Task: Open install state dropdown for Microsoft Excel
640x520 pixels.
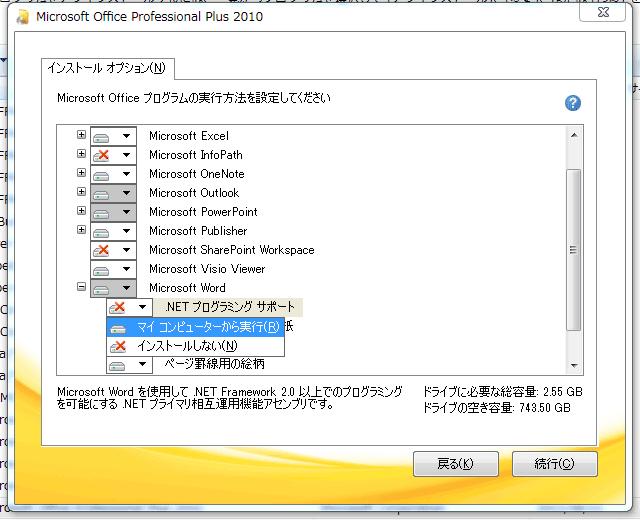Action: pos(113,136)
